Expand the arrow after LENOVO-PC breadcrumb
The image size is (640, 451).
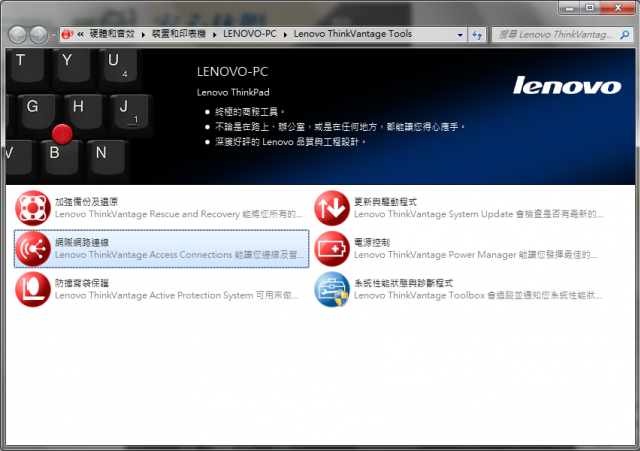coord(285,35)
